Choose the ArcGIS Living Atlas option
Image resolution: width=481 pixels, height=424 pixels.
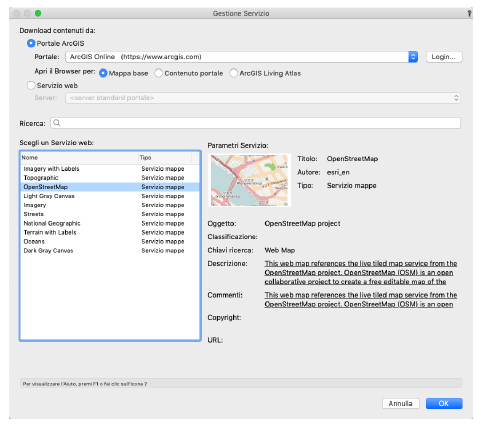pyautogui.click(x=234, y=73)
